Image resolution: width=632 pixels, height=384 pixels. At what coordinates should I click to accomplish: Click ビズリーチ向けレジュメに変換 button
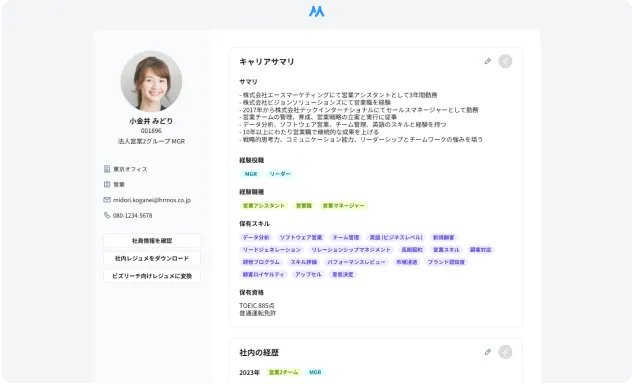pyautogui.click(x=152, y=276)
